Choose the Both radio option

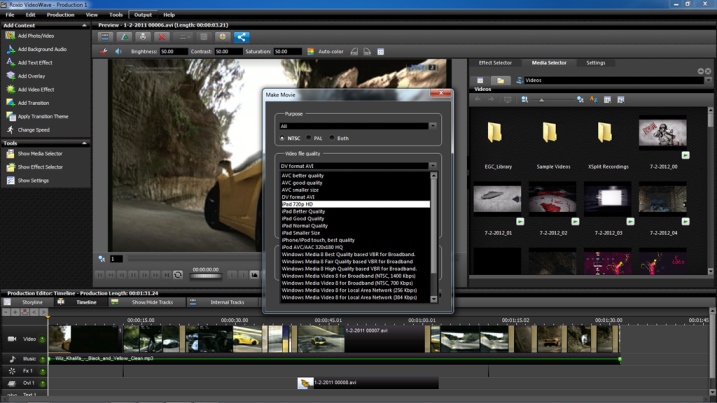tap(332, 138)
